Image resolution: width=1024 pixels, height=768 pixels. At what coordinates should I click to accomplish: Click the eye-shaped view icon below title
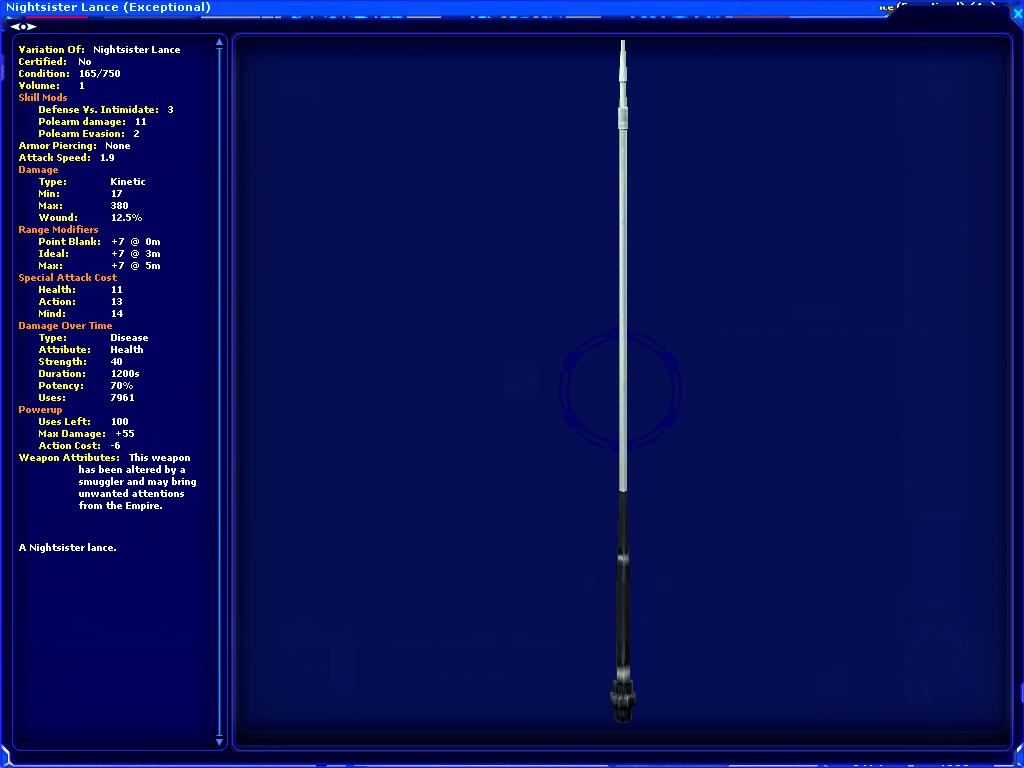pyautogui.click(x=24, y=27)
